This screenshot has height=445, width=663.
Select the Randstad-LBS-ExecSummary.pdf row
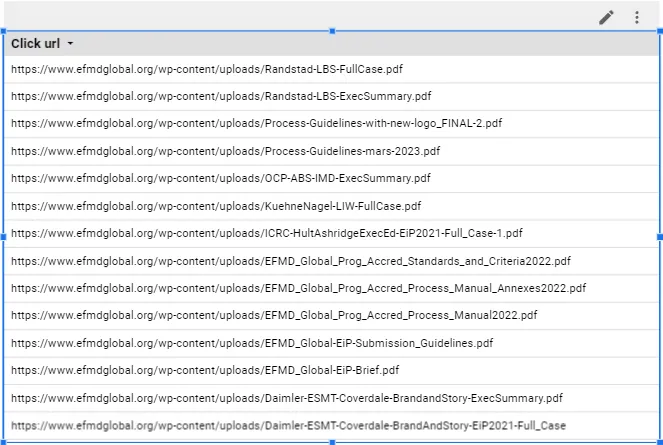point(332,96)
